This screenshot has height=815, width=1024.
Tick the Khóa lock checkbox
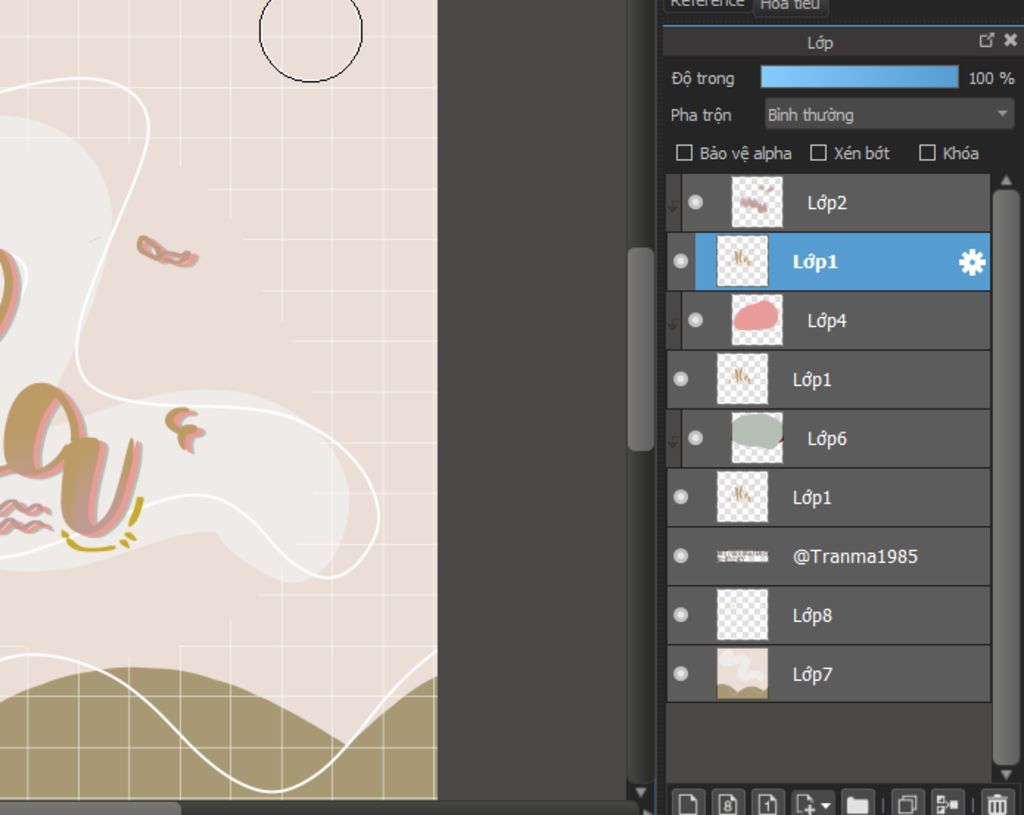pos(927,153)
